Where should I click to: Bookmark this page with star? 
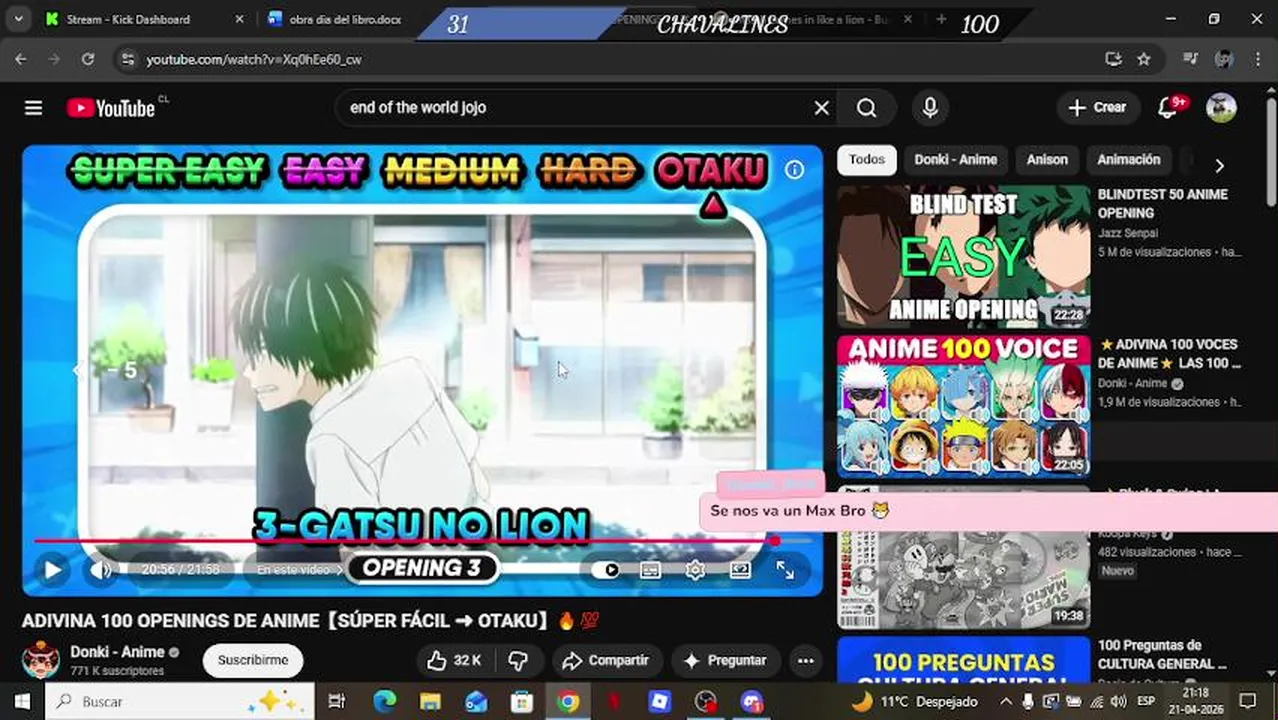tap(1144, 59)
